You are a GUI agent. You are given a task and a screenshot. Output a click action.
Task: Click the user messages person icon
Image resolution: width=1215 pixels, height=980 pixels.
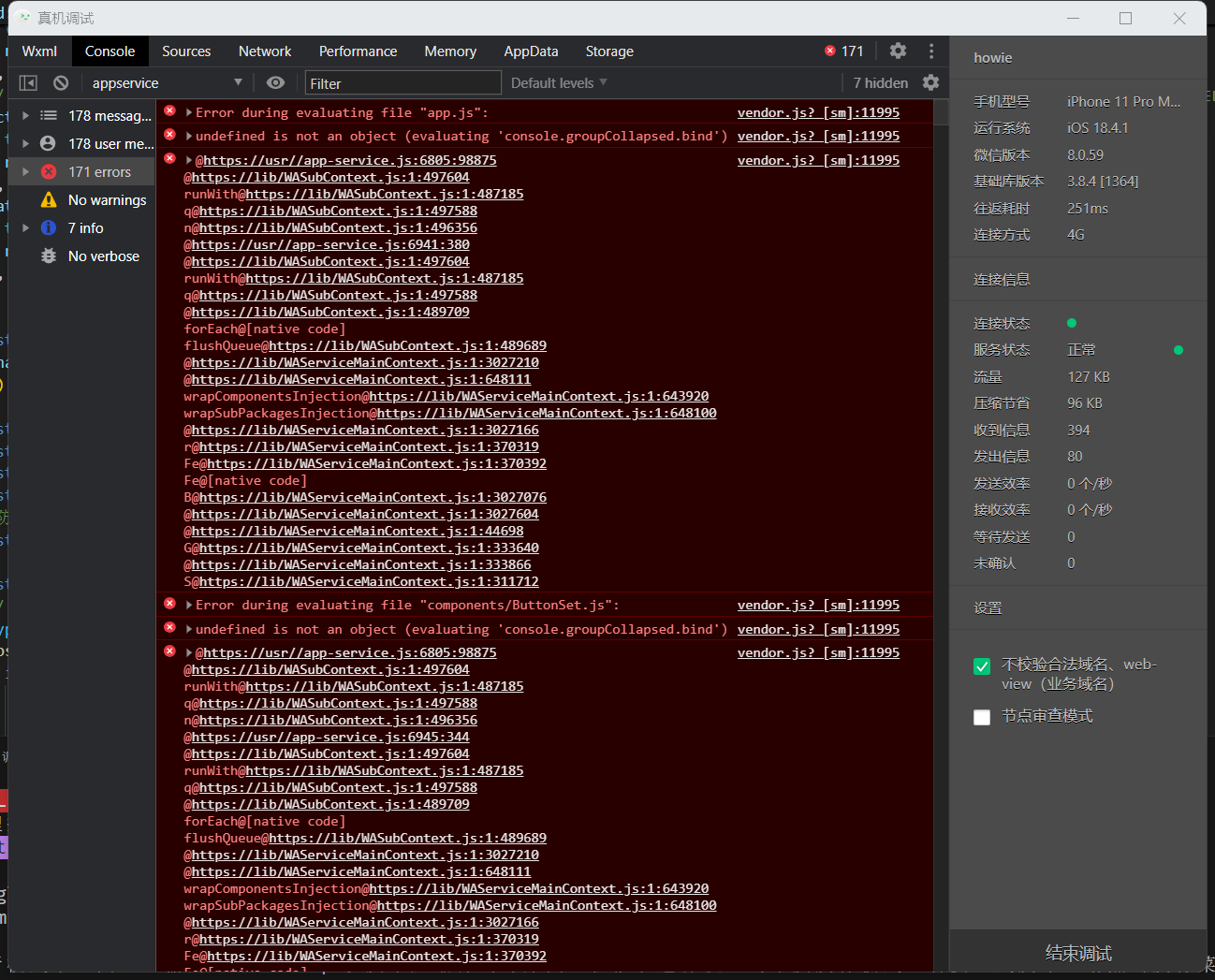(x=48, y=143)
